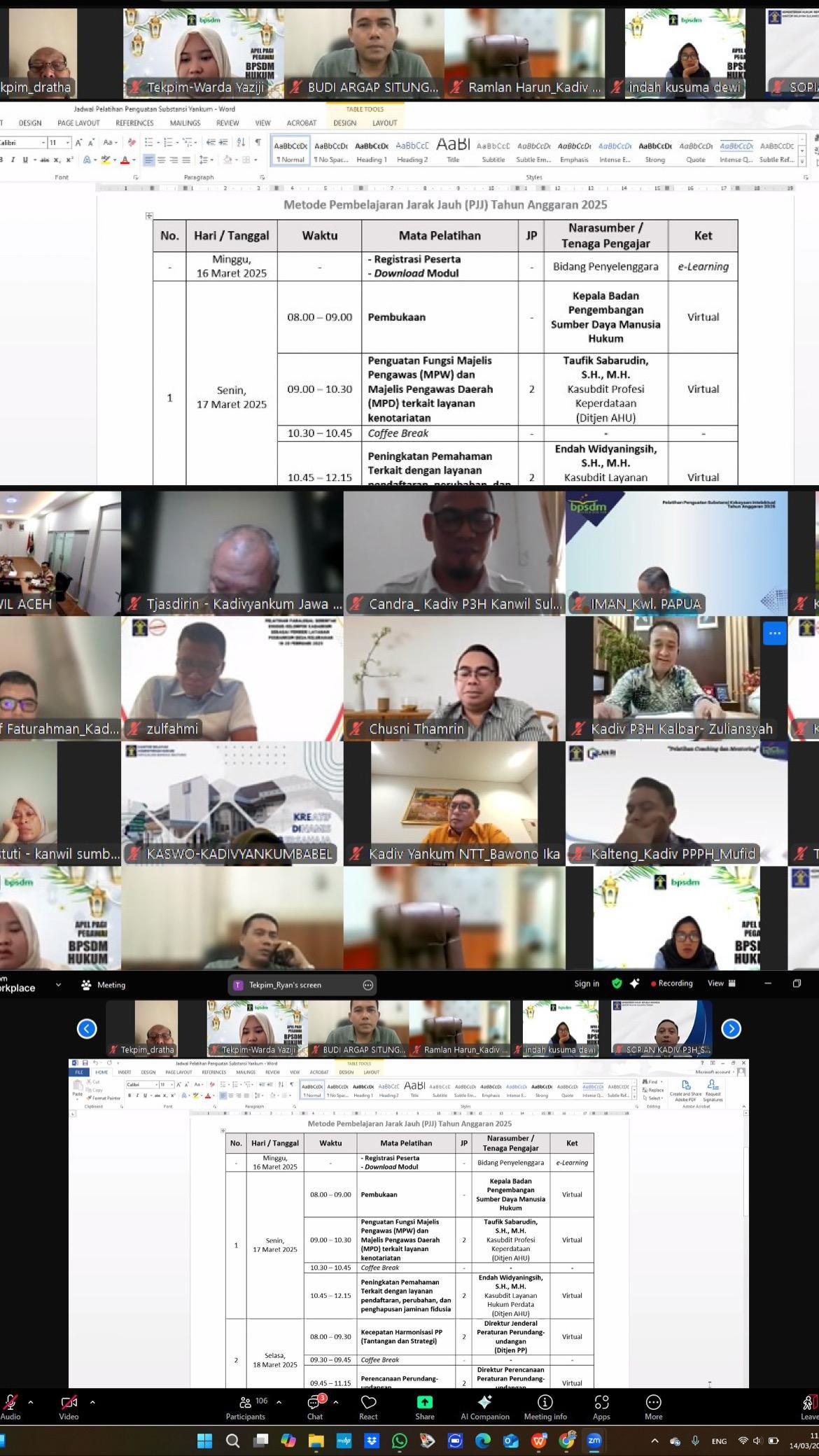Open the View dropdown in Zoom
The width and height of the screenshot is (819, 1456).
pos(721,983)
